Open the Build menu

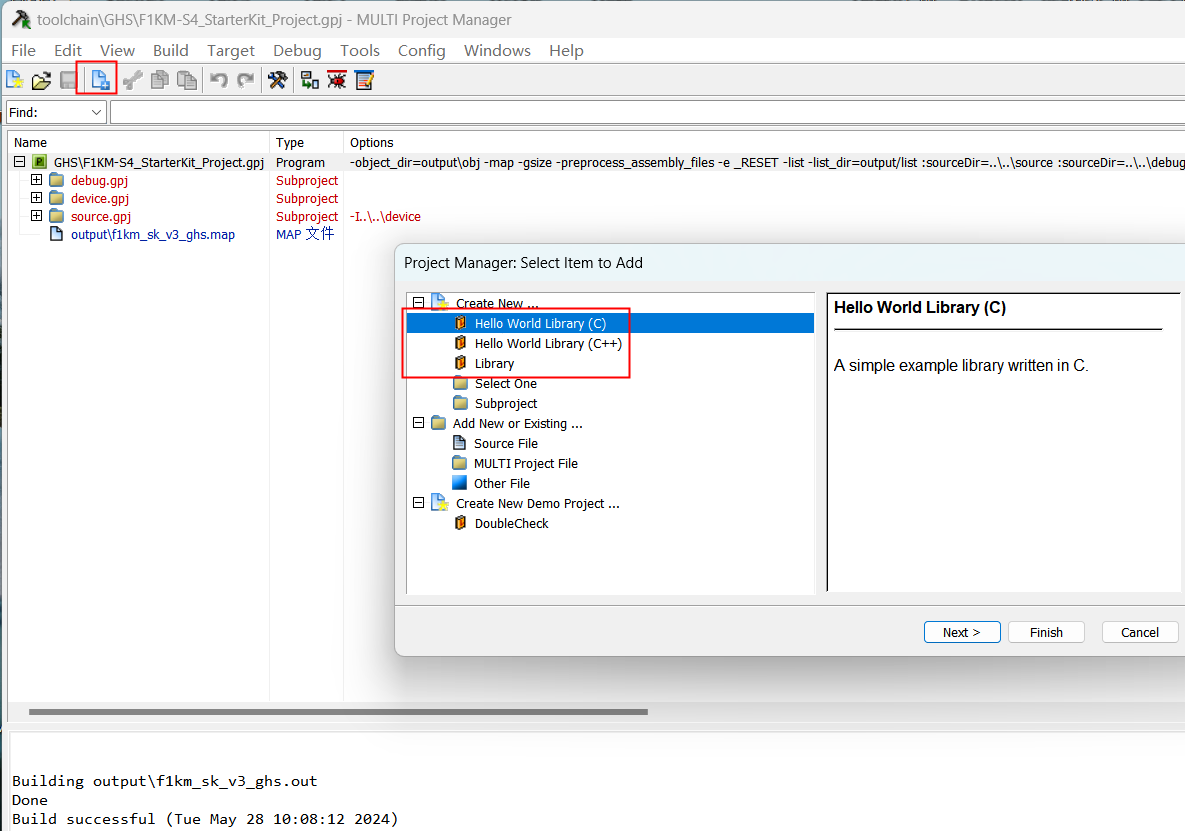point(171,50)
